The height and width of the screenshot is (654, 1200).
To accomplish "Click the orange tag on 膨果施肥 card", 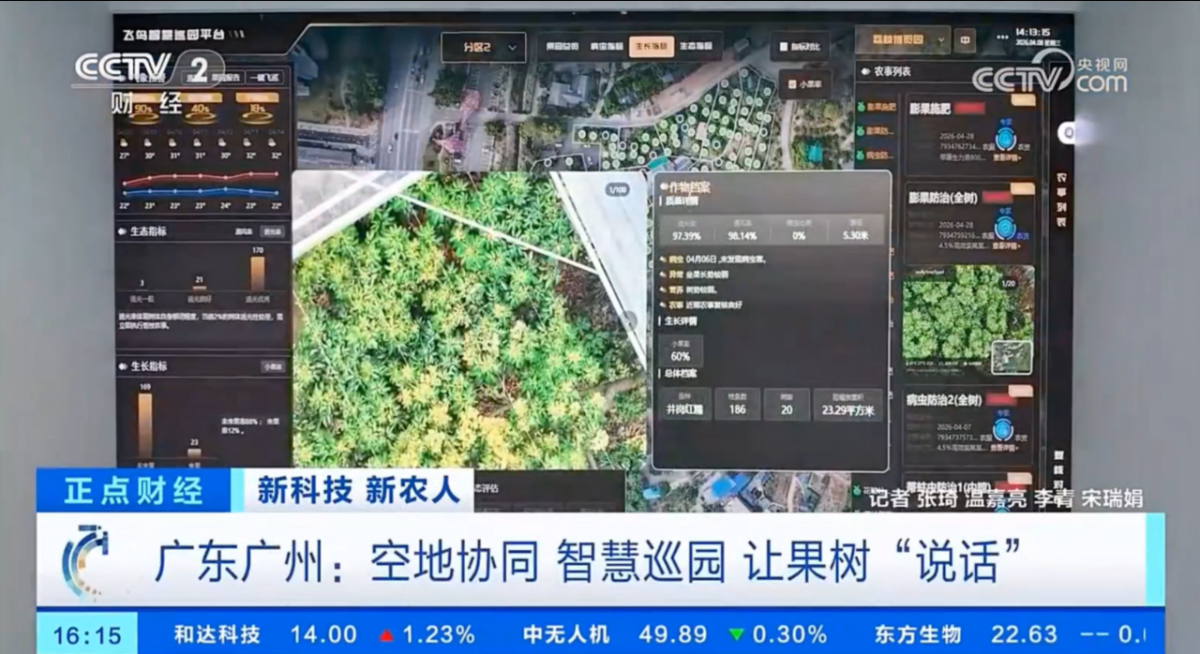I will tap(1023, 99).
